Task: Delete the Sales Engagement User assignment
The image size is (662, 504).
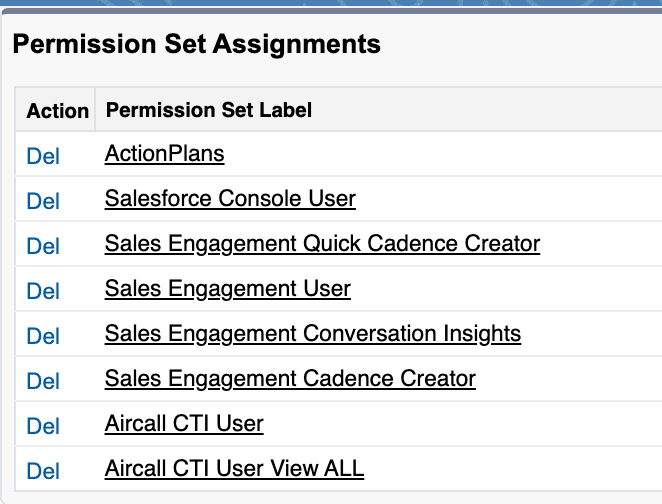Action: (x=43, y=291)
